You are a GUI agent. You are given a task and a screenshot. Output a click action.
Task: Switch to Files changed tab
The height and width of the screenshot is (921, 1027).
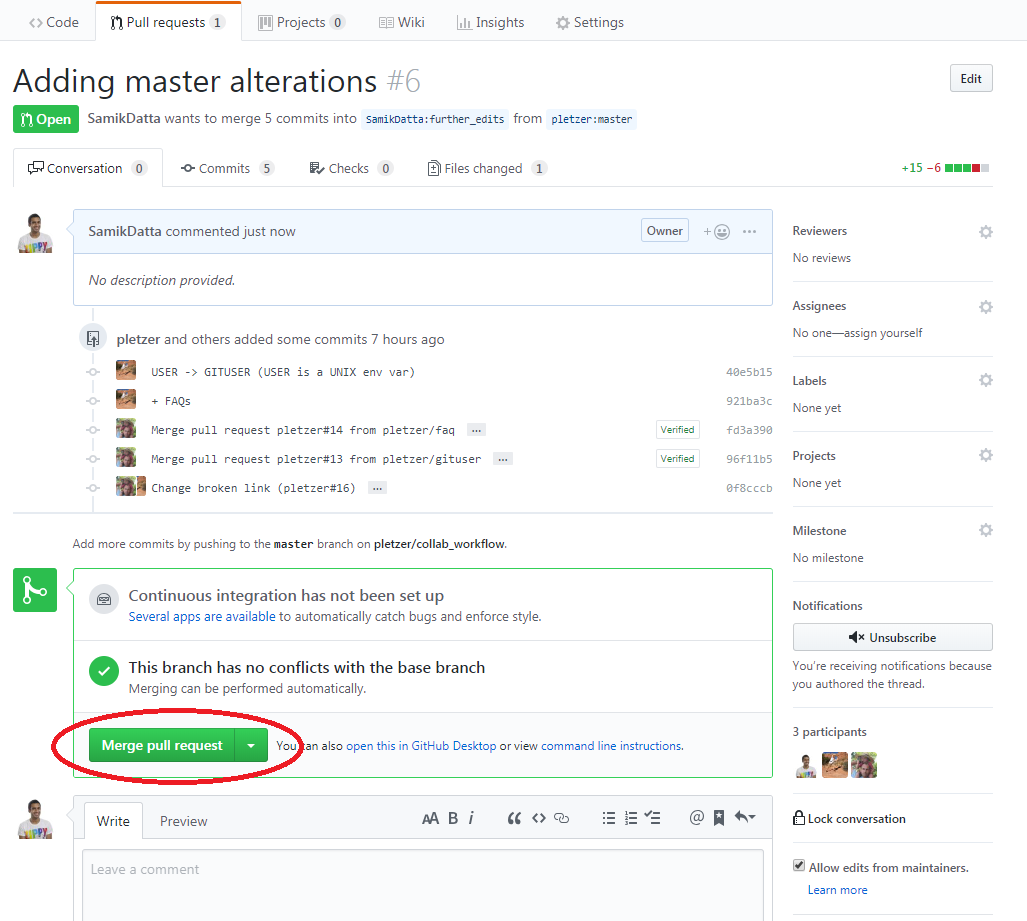point(486,168)
